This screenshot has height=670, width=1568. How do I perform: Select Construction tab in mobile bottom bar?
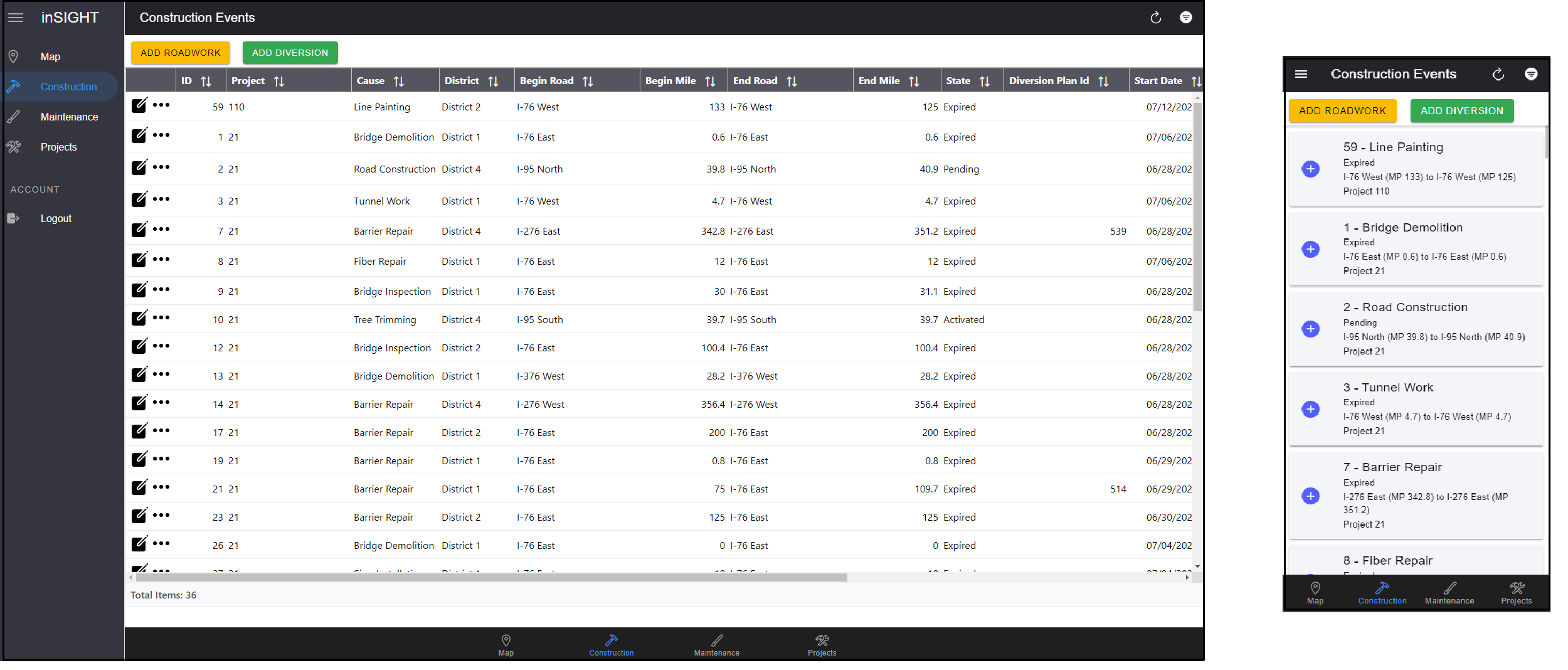[x=1382, y=593]
